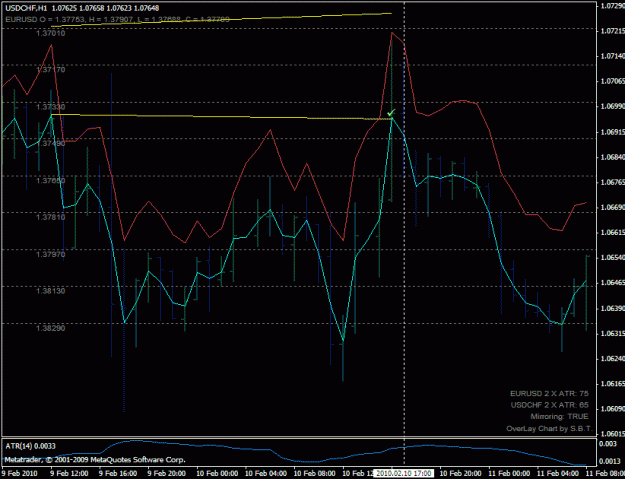Click the '9 Feb 16:00' time axis label
Screen dimensions: 625x479
pos(118,473)
